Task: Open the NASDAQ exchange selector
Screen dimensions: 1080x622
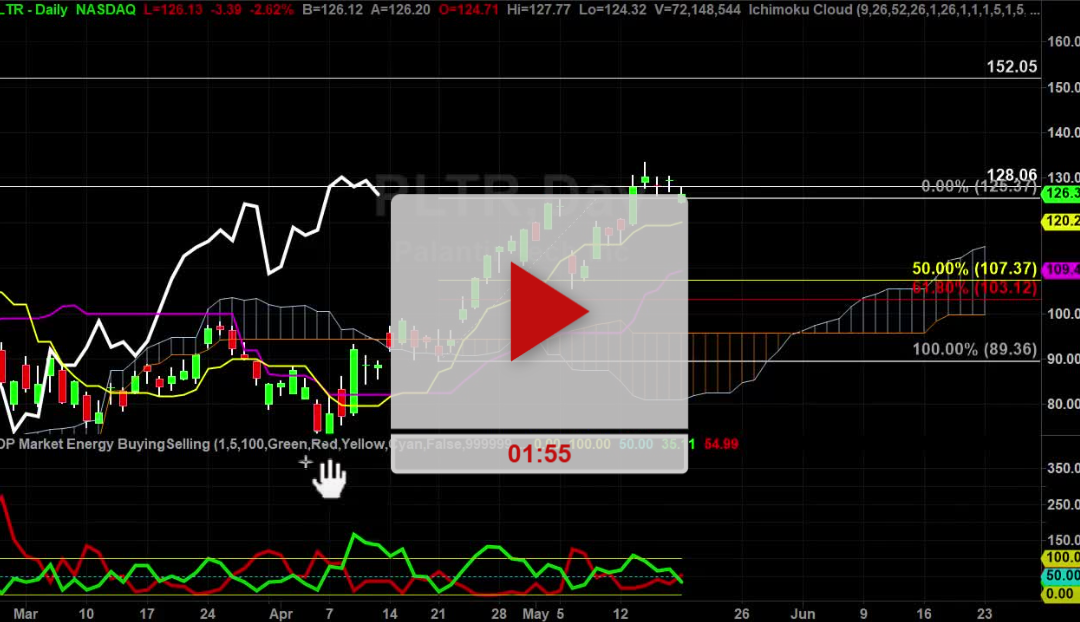Action: point(105,9)
